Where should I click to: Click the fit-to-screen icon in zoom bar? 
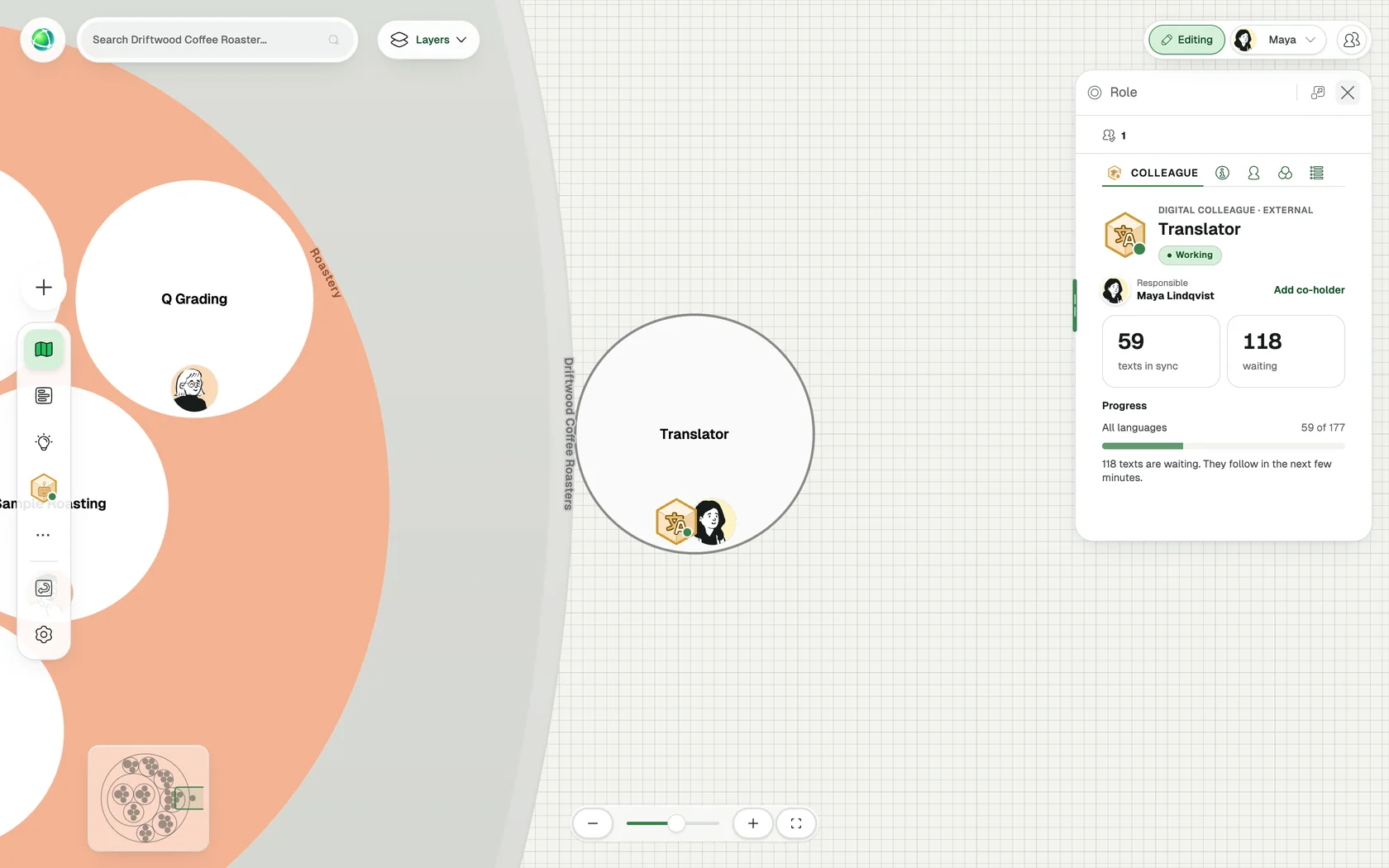click(796, 823)
